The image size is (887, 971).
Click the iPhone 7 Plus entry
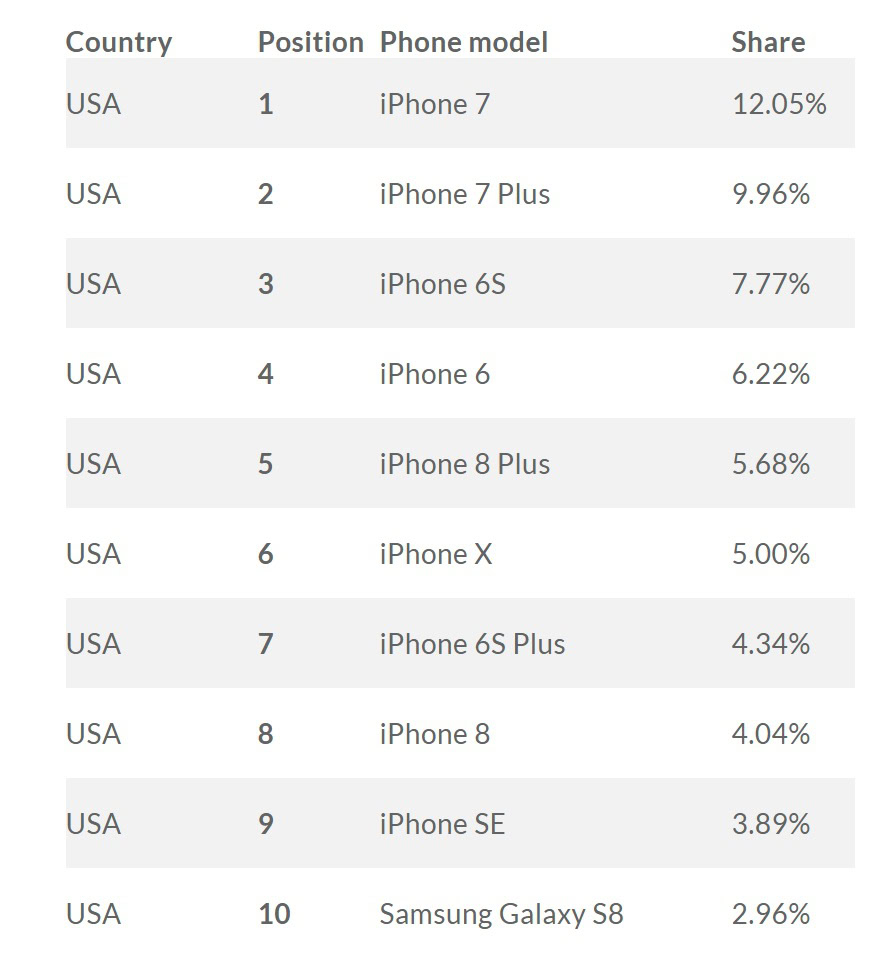click(x=464, y=194)
